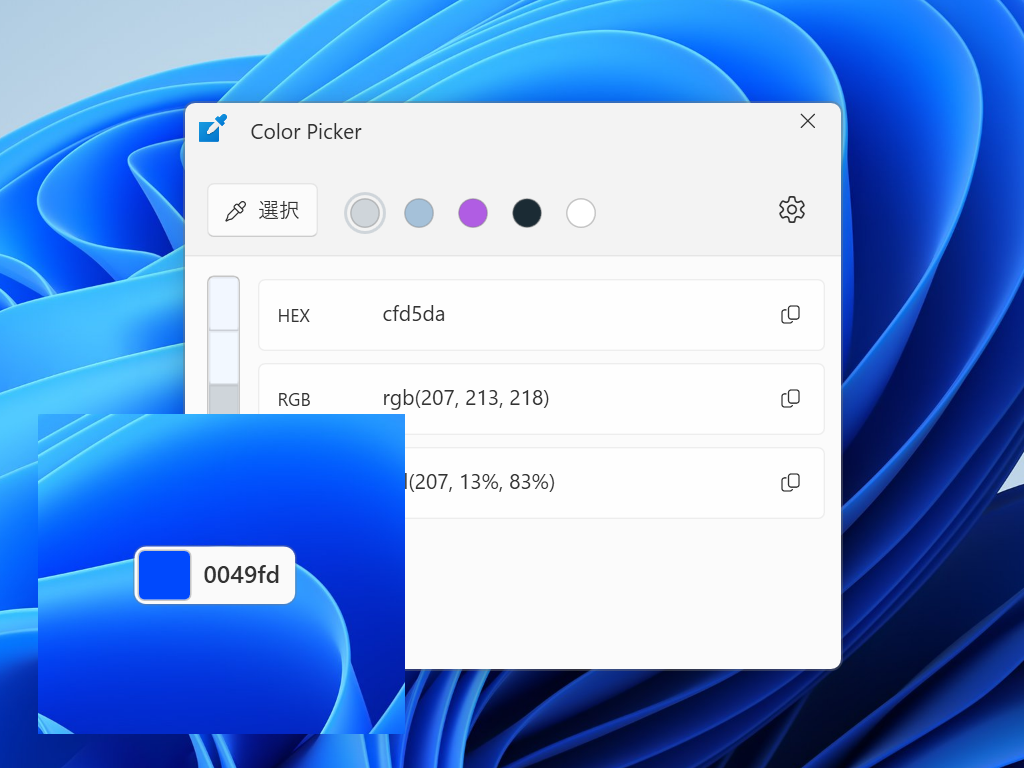Click the 選択 eyedropper pick button

tap(263, 210)
